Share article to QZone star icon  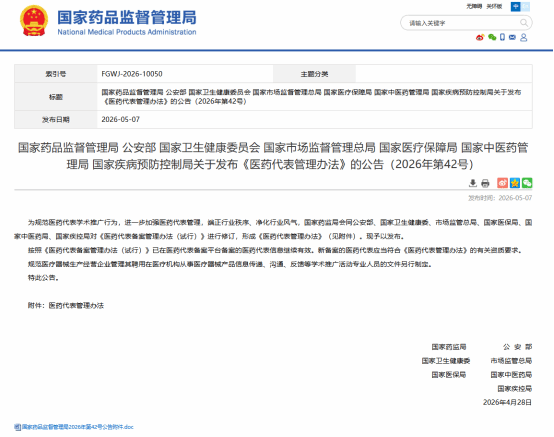(515, 183)
